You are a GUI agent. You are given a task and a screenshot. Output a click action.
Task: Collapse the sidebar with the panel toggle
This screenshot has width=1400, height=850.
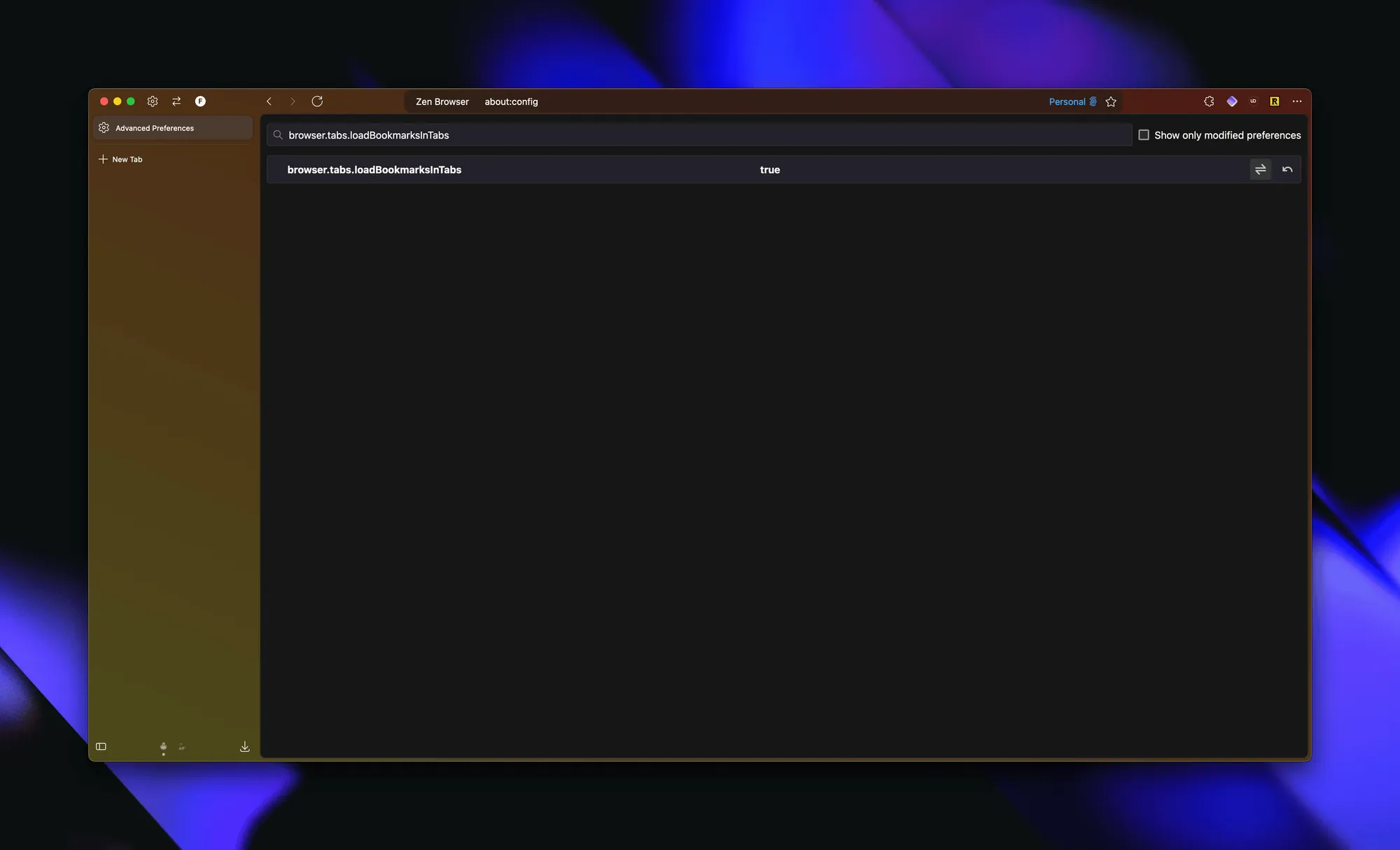pos(100,746)
